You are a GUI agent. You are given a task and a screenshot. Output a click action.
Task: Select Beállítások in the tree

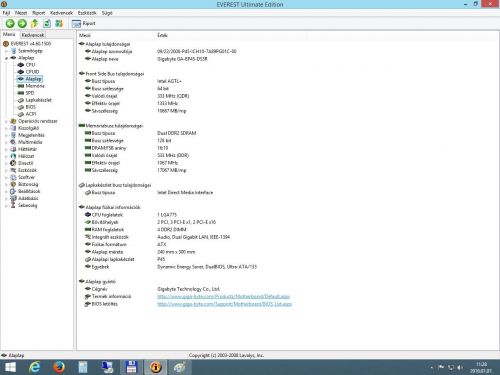(29, 191)
